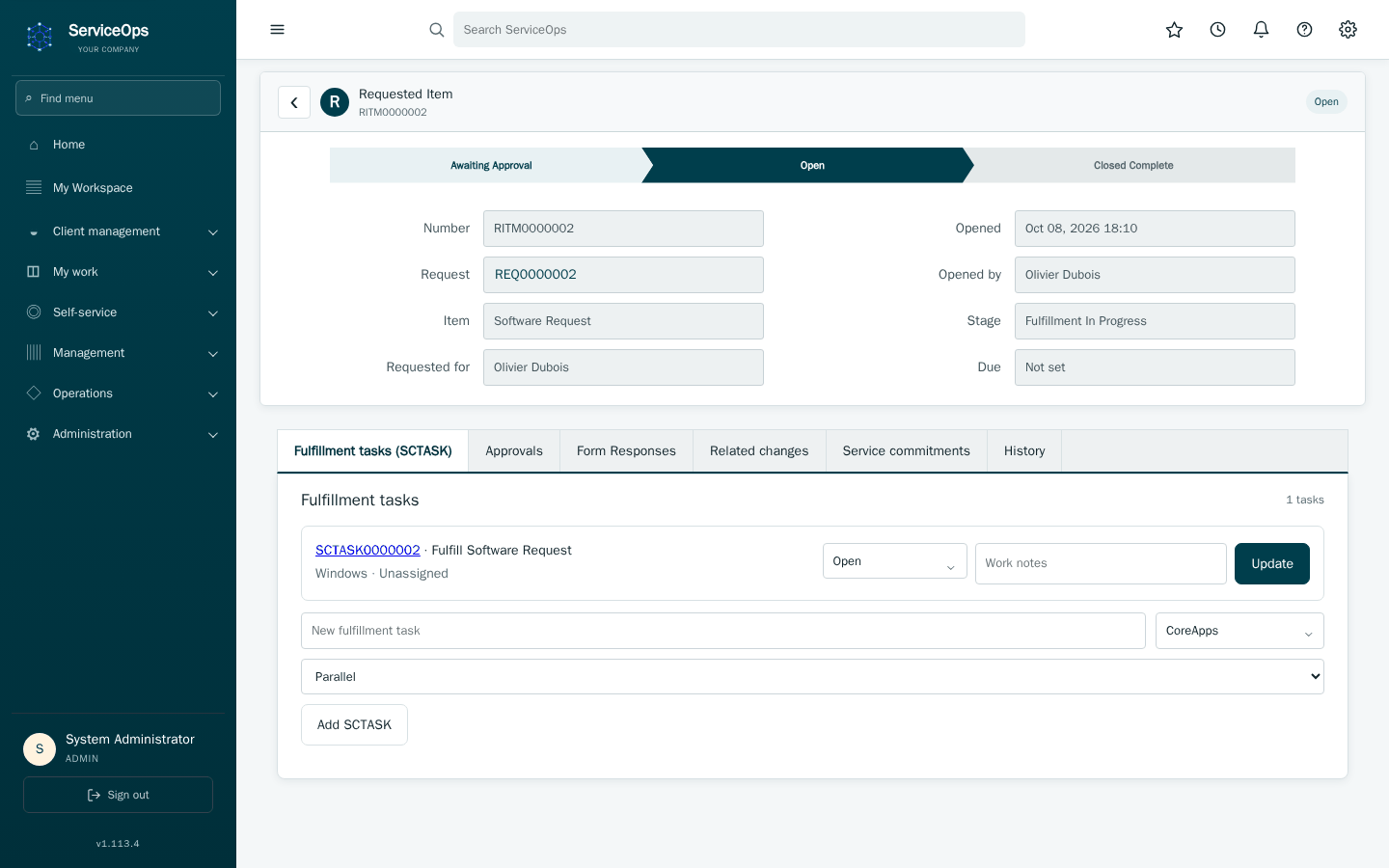Image resolution: width=1389 pixels, height=868 pixels.
Task: Click the Client management icon
Action: [x=34, y=231]
